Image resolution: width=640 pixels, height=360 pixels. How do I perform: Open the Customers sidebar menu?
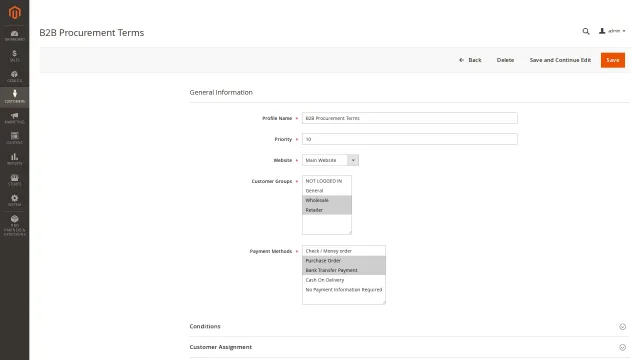tap(15, 97)
